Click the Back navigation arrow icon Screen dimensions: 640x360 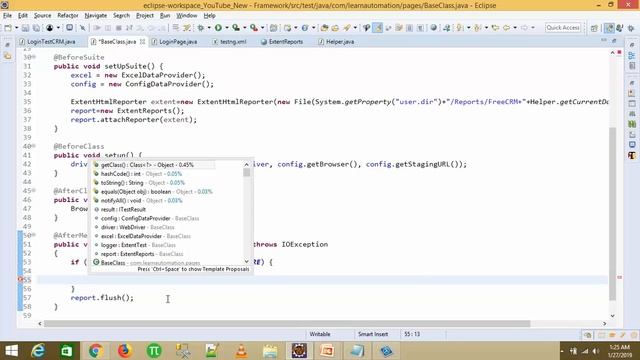tap(506, 28)
